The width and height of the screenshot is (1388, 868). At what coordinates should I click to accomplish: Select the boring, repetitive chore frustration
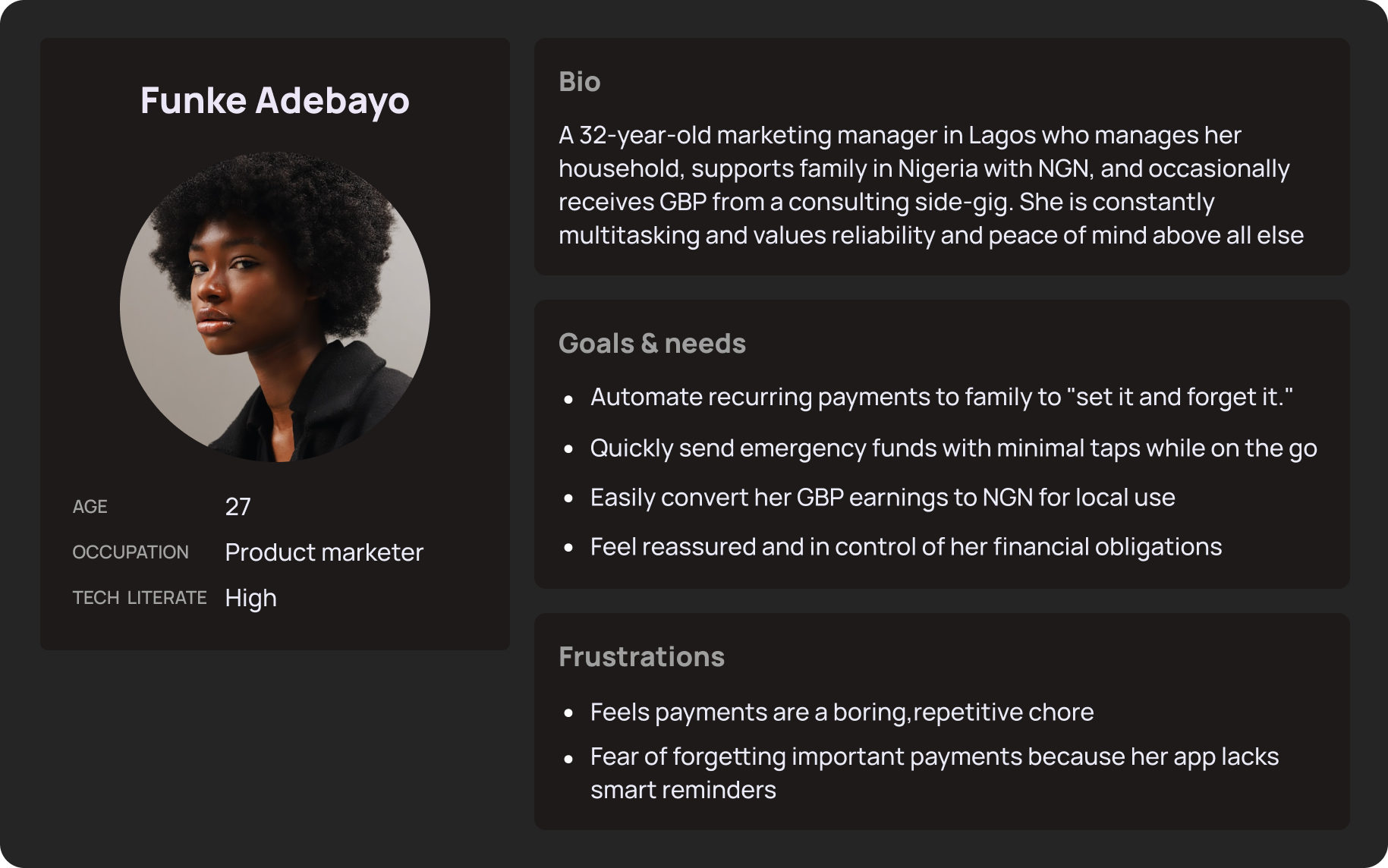pos(842,712)
